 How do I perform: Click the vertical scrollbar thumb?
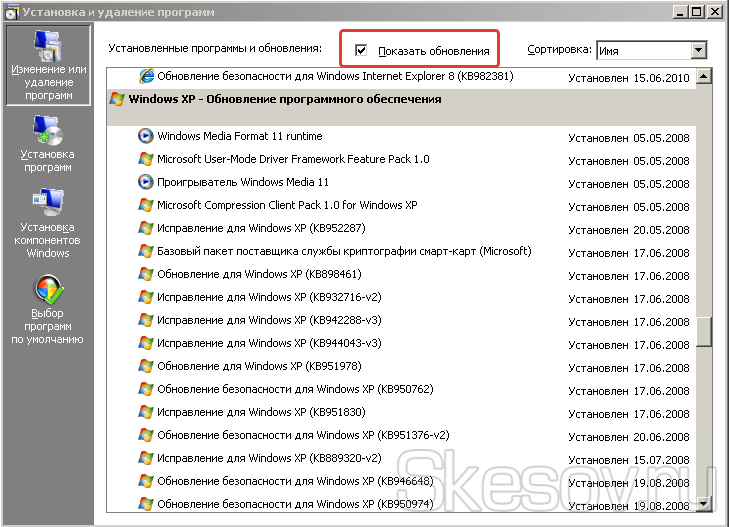tap(704, 332)
